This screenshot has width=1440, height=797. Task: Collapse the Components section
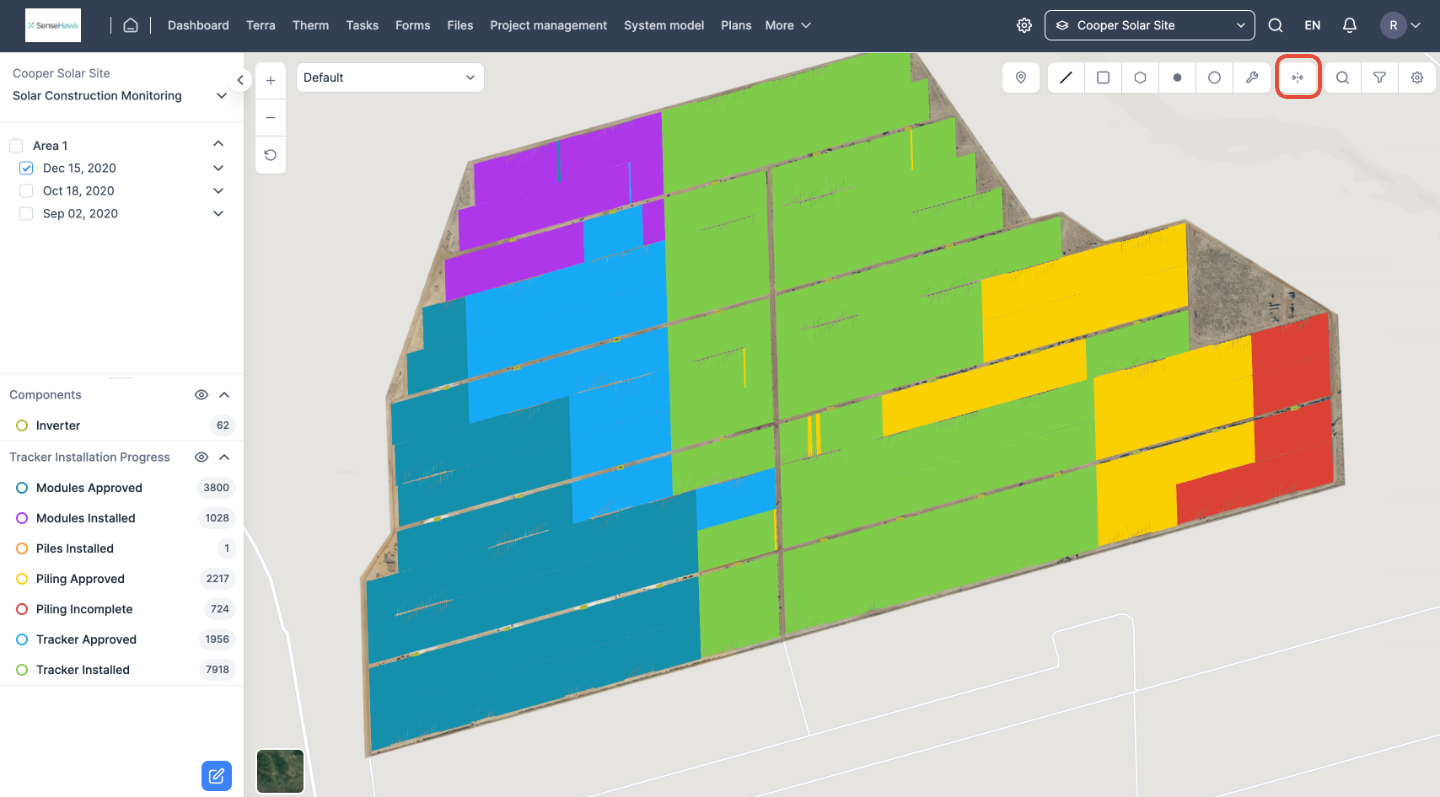pyautogui.click(x=224, y=395)
